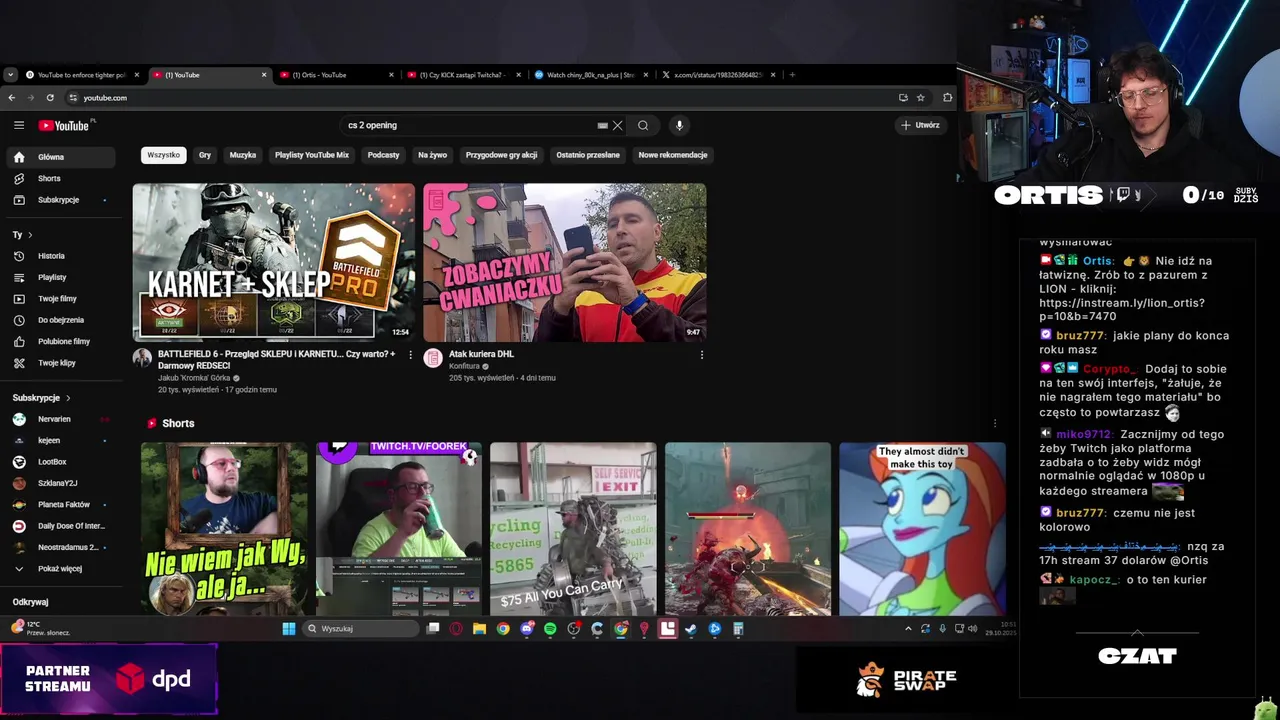Click the Windows taskbar Wyszukaj search box
This screenshot has height=720, width=1280.
[x=360, y=629]
